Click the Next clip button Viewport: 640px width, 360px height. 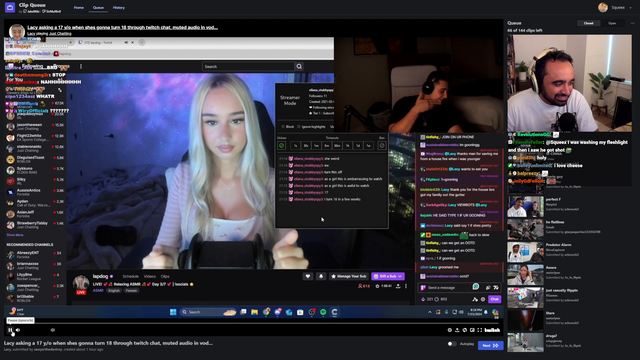(490, 345)
